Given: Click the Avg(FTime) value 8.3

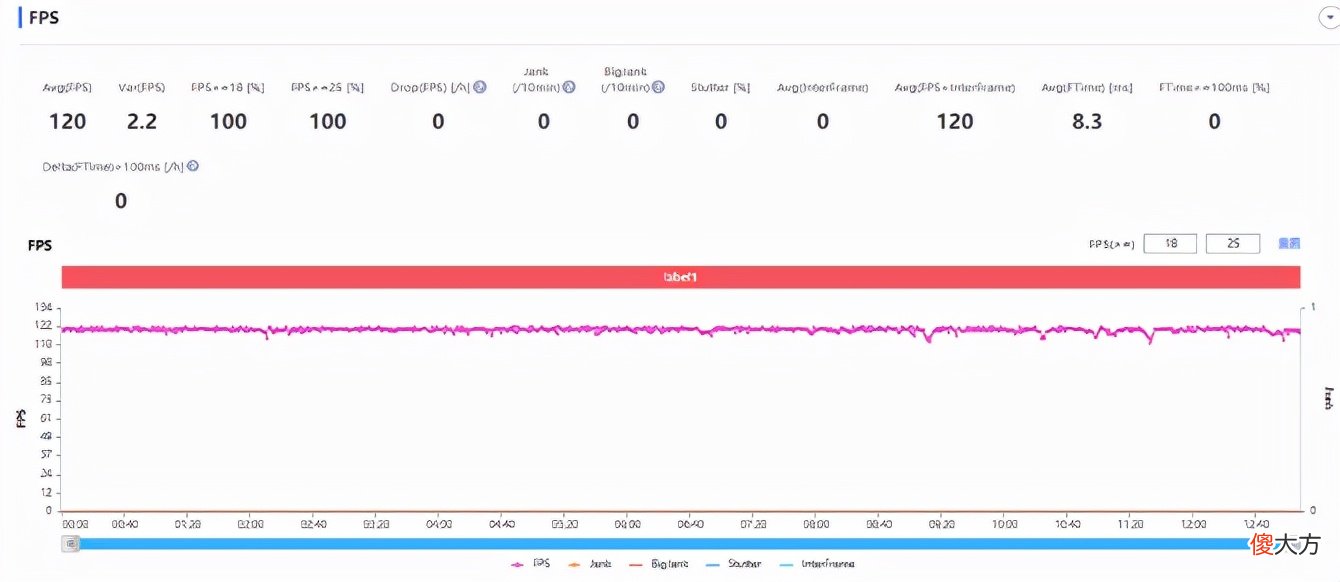Looking at the screenshot, I should [x=1086, y=121].
